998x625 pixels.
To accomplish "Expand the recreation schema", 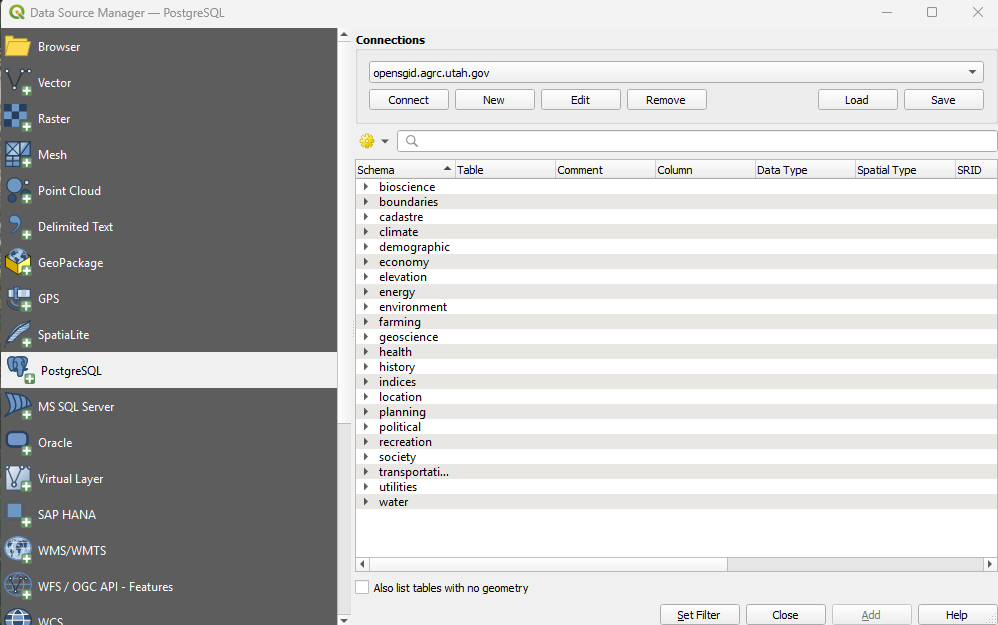I will 366,441.
